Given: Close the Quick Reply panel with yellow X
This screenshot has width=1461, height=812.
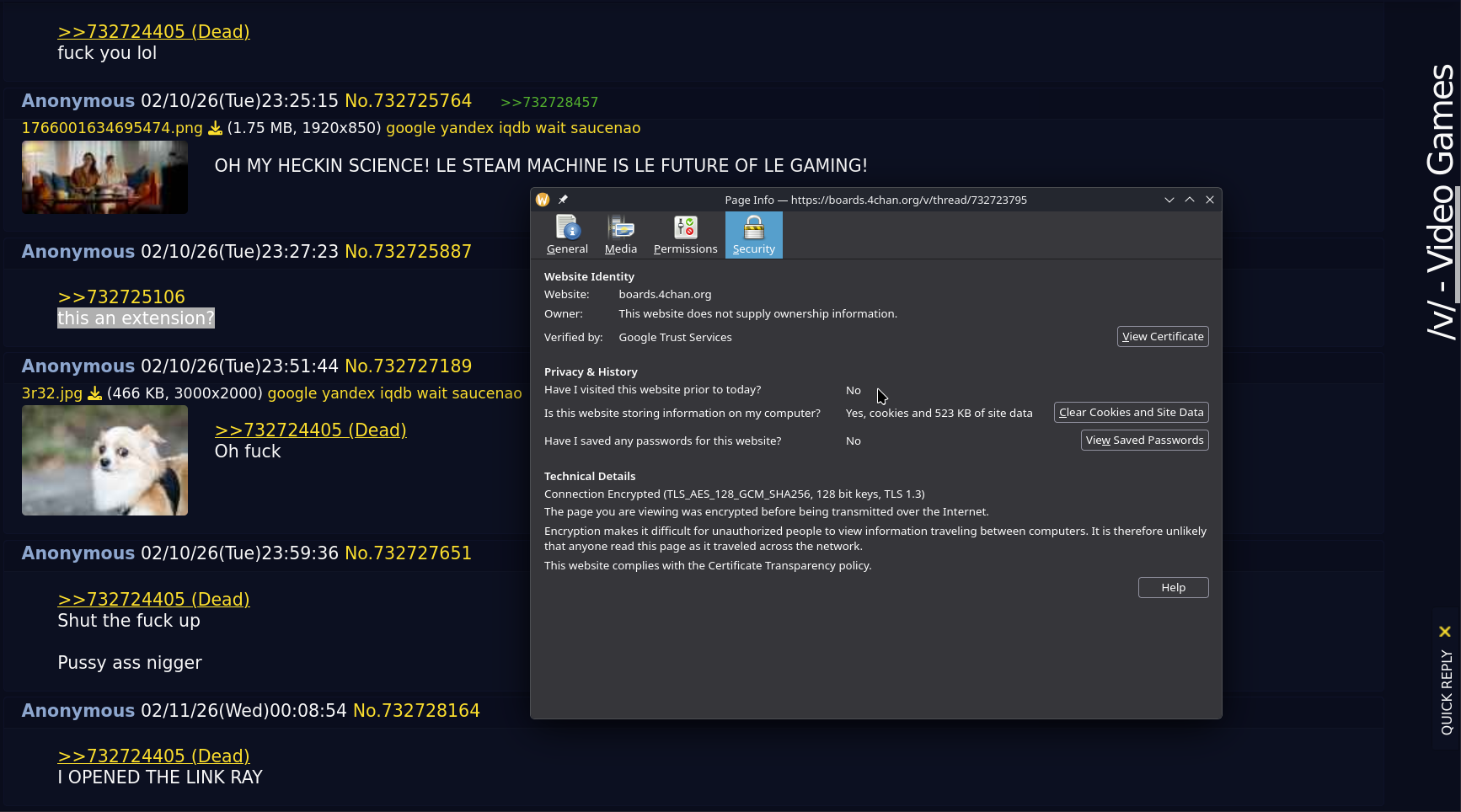Looking at the screenshot, I should coord(1445,632).
